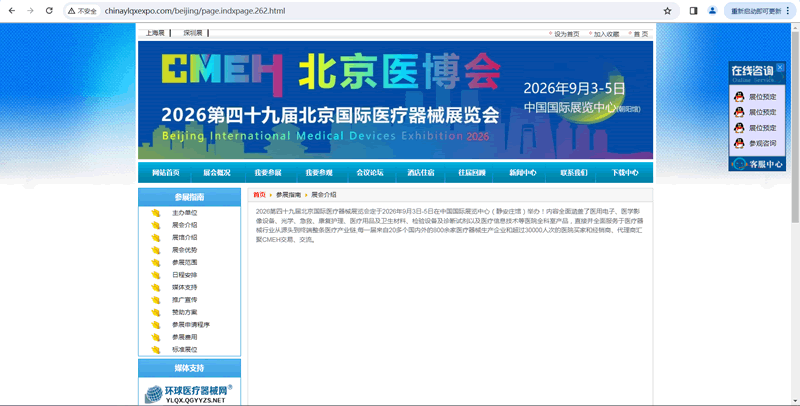Image resolution: width=800 pixels, height=406 pixels.
Task: Select 下载中心 in the navigation bar
Action: [x=624, y=173]
